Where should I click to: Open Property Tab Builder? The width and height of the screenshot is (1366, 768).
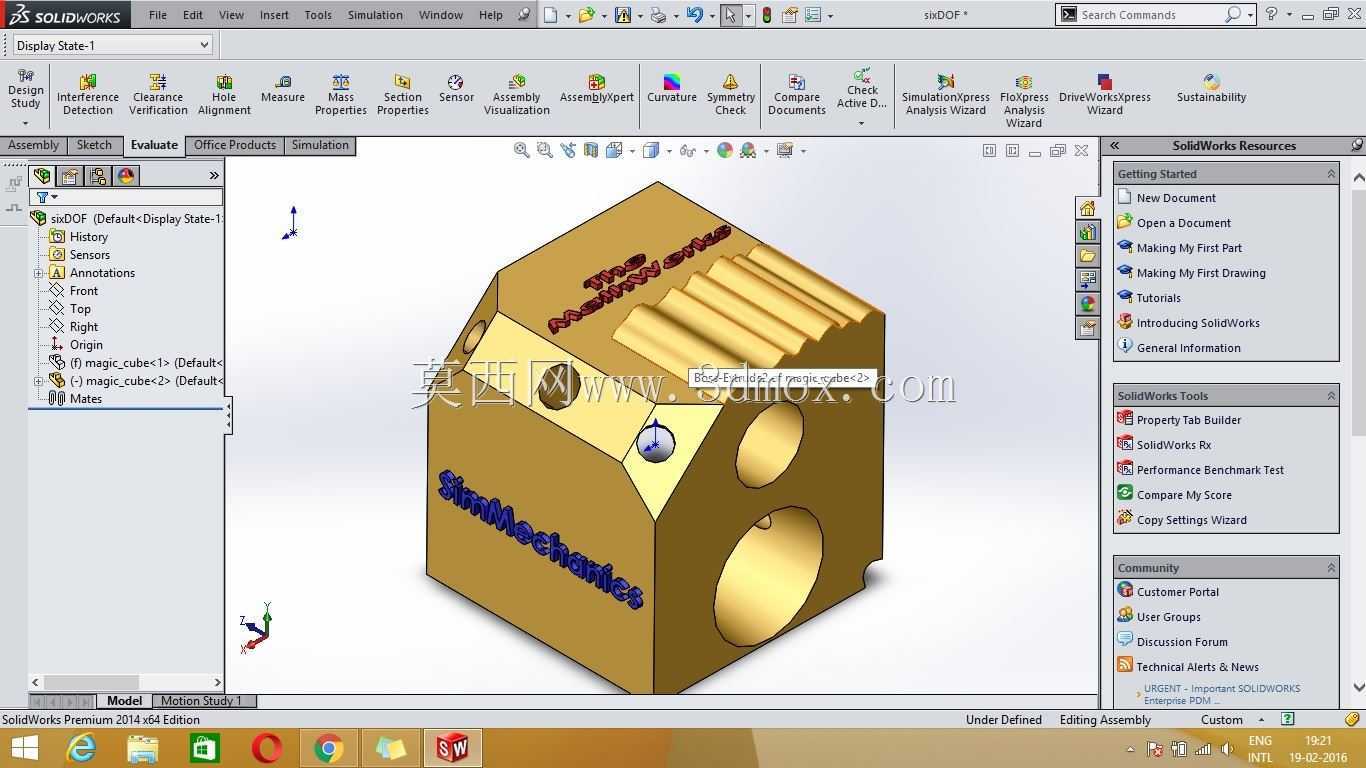1189,420
